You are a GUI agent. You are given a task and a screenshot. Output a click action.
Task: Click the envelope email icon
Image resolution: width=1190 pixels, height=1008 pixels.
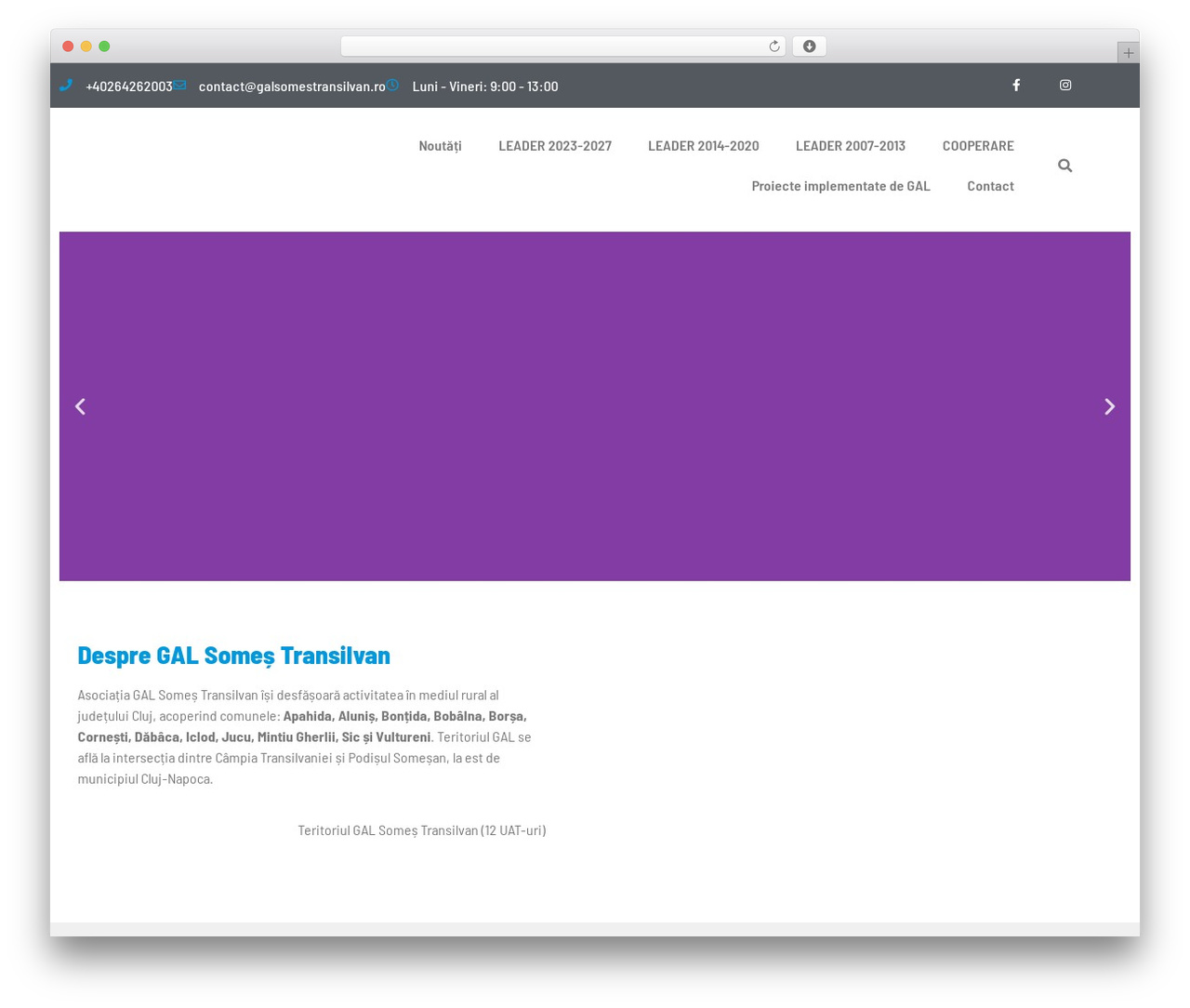tap(179, 86)
